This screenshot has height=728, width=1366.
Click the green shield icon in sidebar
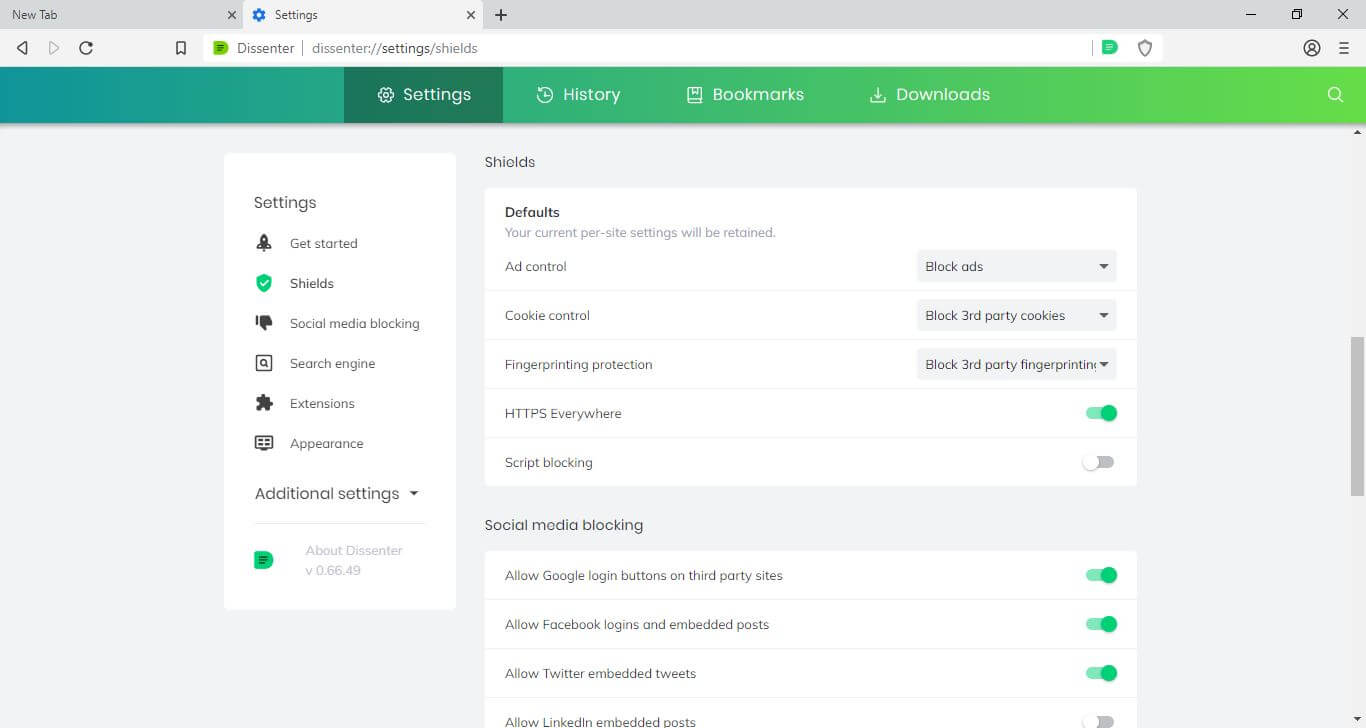click(x=264, y=283)
